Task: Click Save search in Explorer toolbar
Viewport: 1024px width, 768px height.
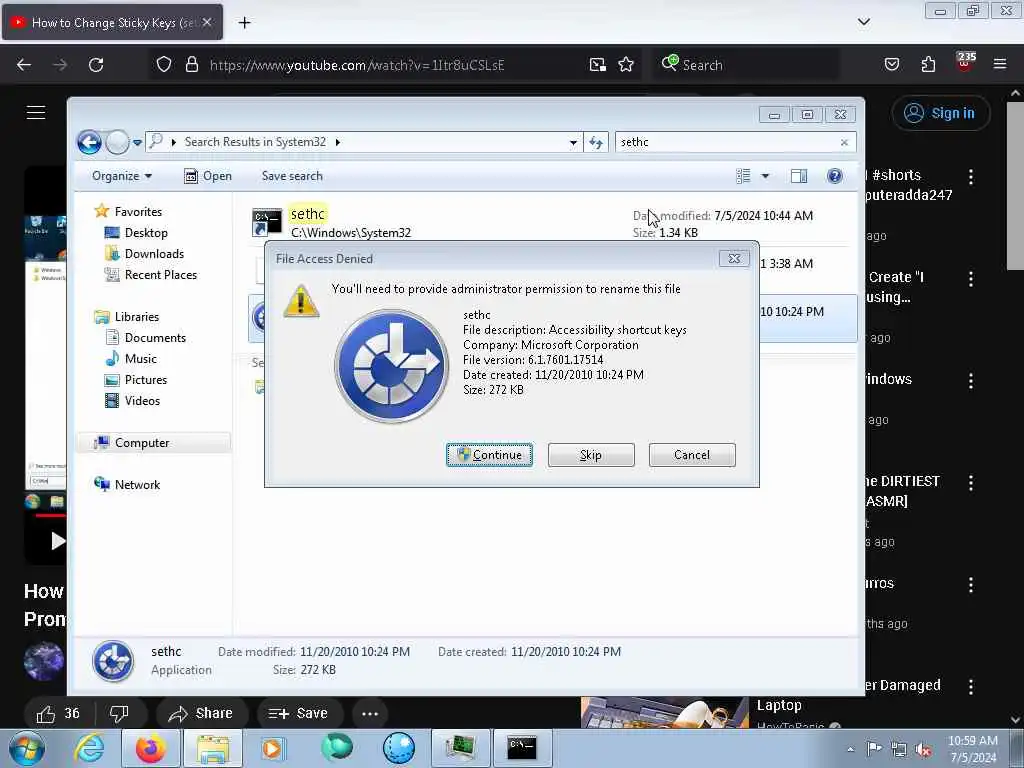Action: 292,176
